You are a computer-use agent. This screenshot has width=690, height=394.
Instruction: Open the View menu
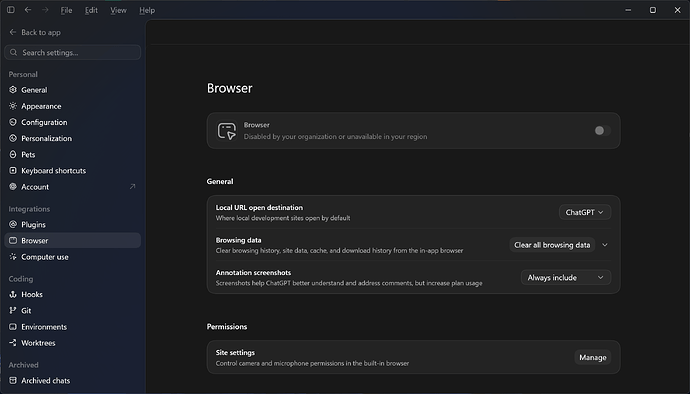pyautogui.click(x=118, y=10)
